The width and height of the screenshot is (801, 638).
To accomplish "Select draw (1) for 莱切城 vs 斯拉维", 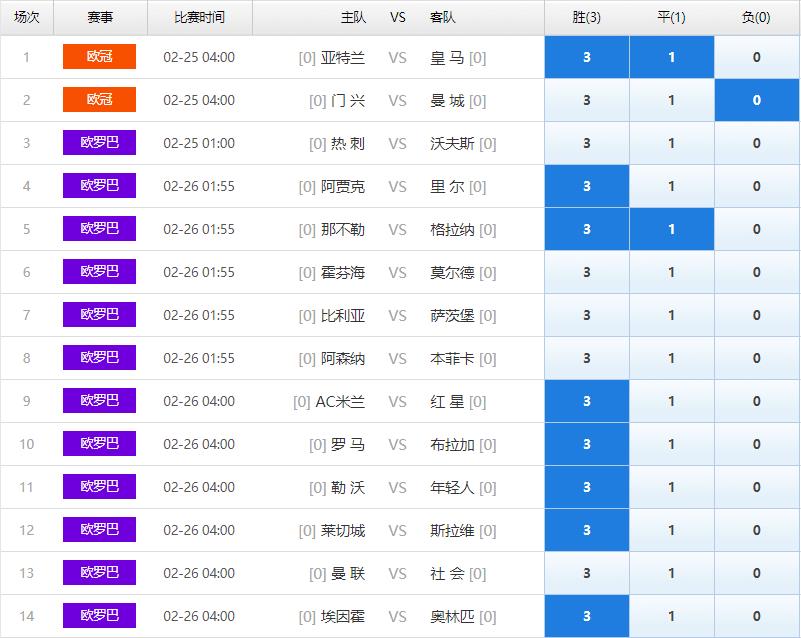I will tap(672, 530).
